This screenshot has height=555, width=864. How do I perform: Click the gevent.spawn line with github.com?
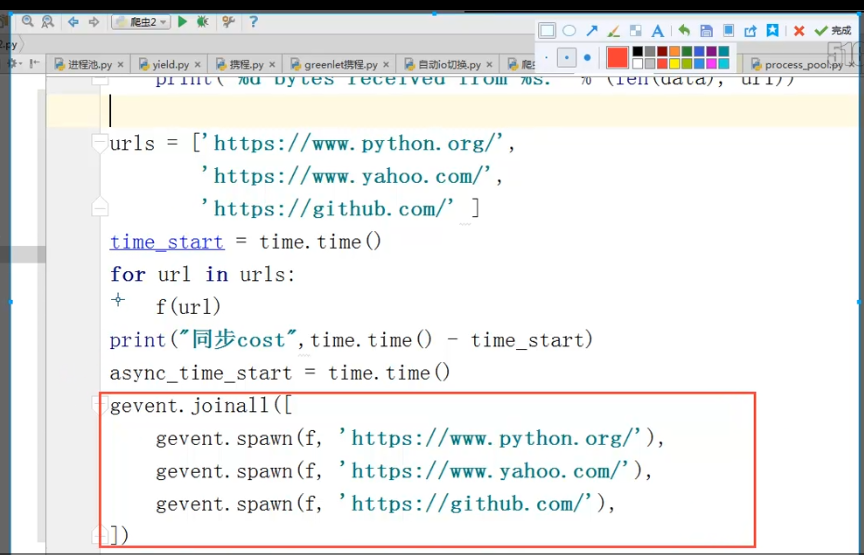coord(385,504)
